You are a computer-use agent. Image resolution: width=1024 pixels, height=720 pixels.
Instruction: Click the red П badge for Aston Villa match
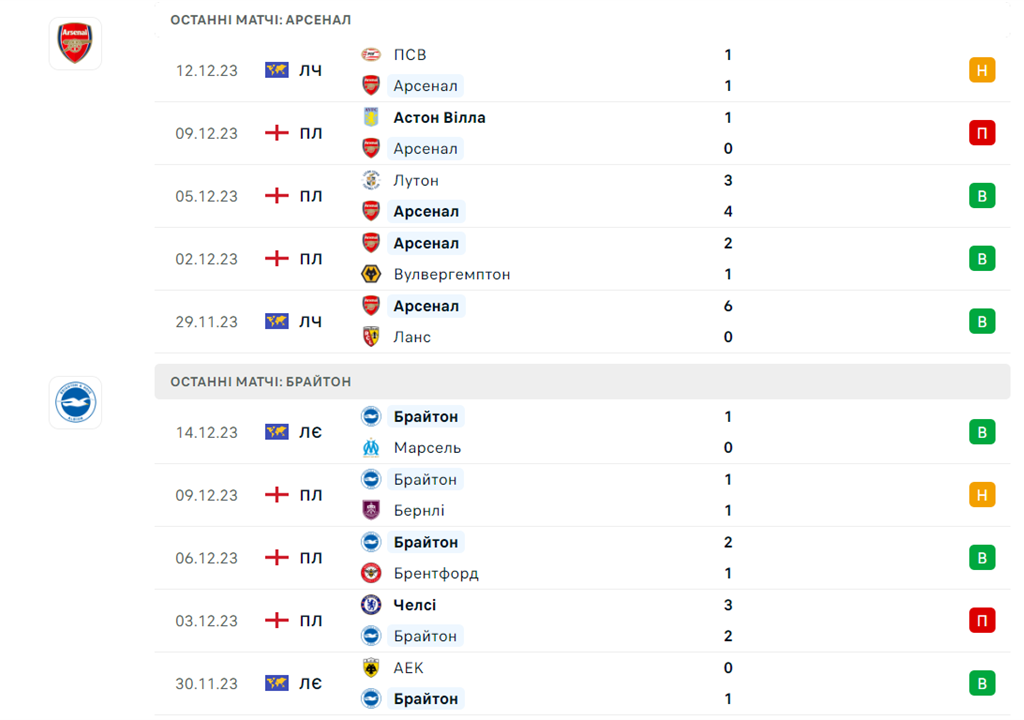pyautogui.click(x=981, y=133)
